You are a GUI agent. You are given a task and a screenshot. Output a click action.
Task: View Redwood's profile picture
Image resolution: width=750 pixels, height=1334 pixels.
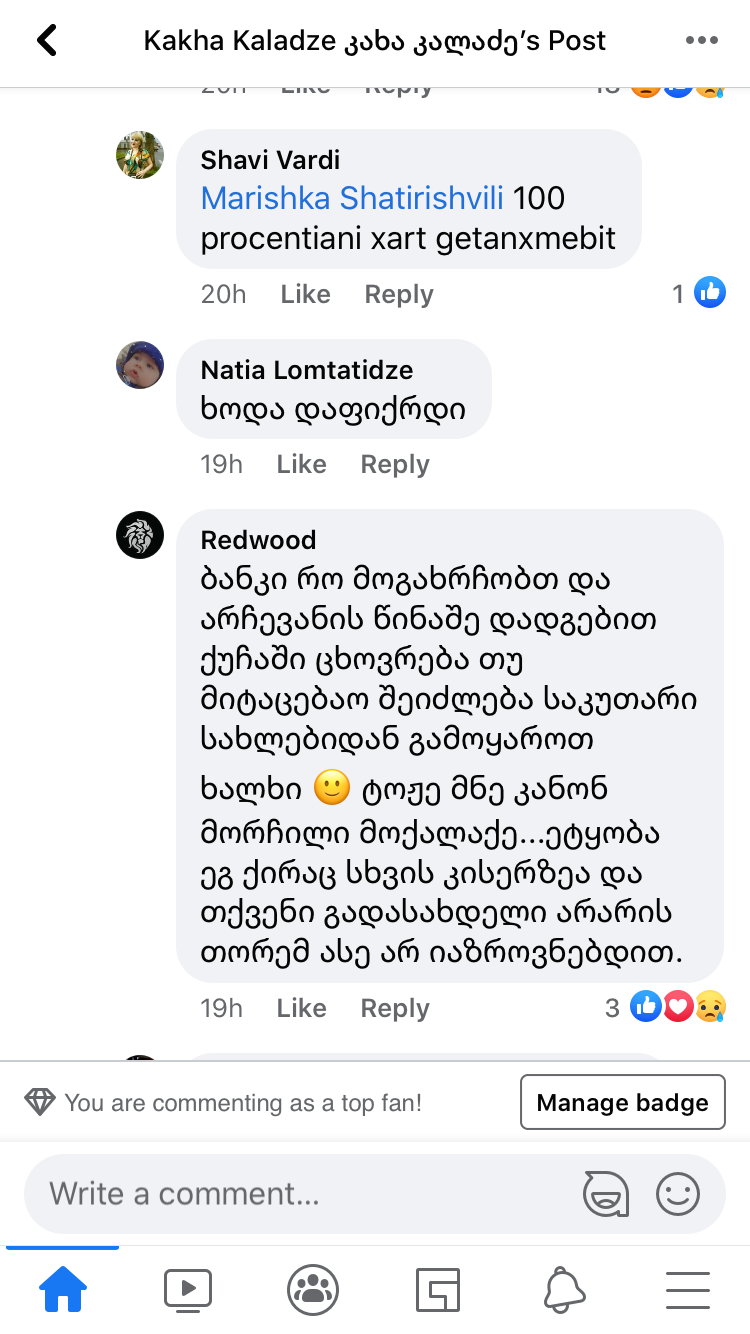tap(140, 534)
